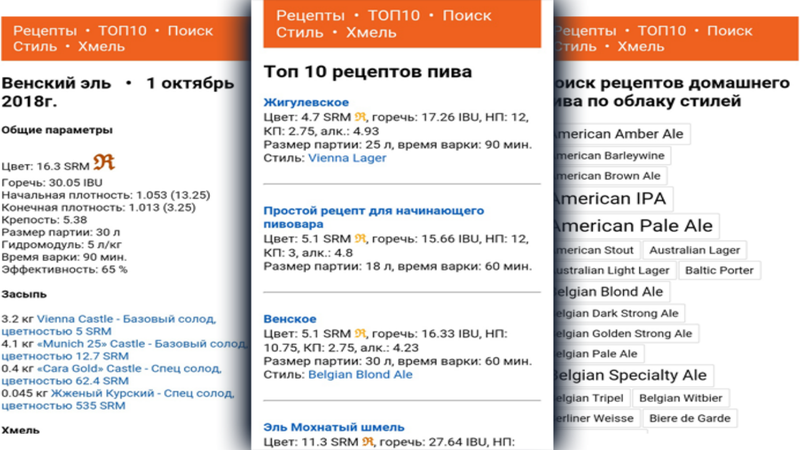Open the Венское recipe
This screenshot has height=450, width=800.
pyautogui.click(x=290, y=319)
